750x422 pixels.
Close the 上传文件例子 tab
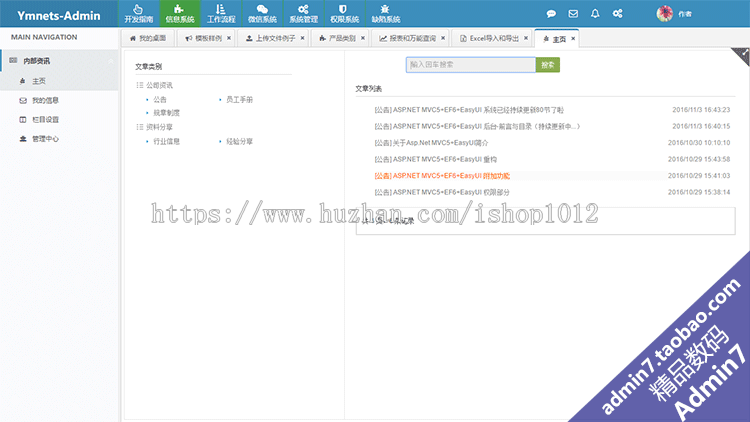pyautogui.click(x=302, y=38)
